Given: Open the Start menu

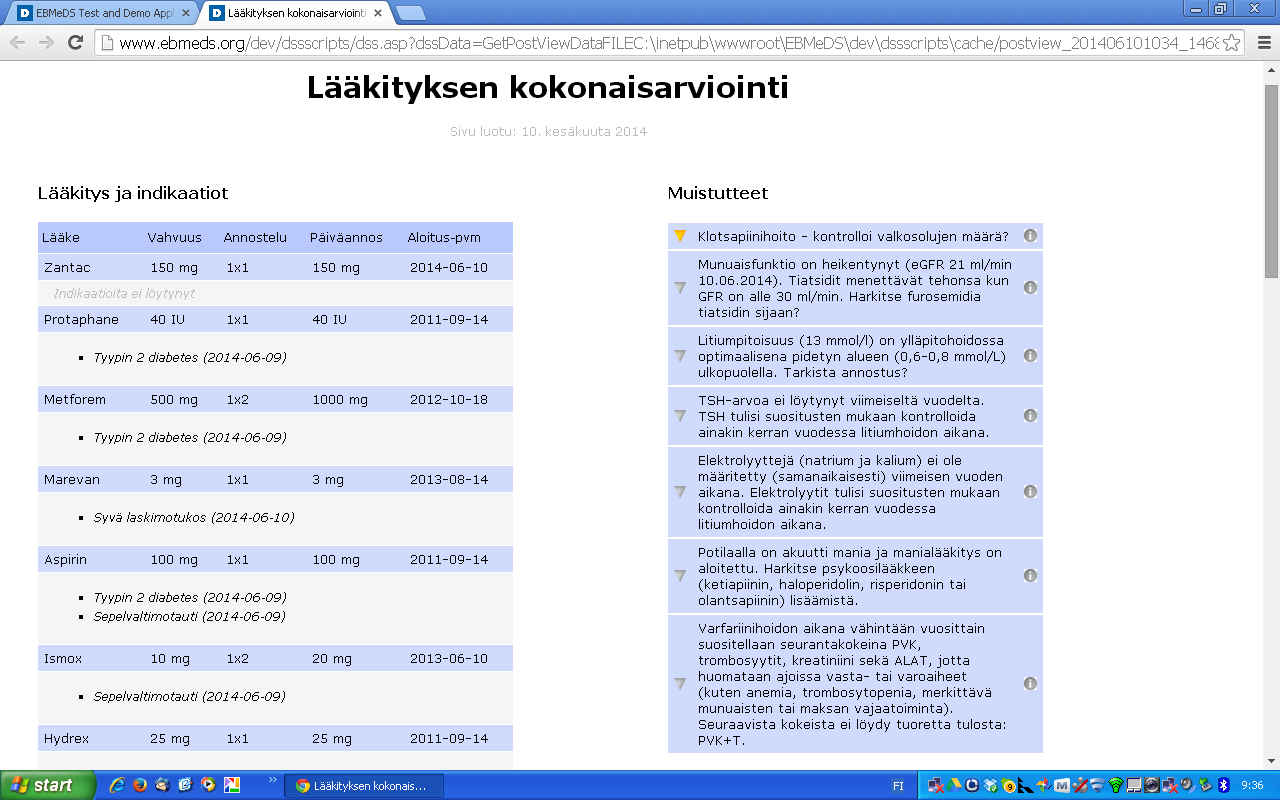Looking at the screenshot, I should point(48,785).
